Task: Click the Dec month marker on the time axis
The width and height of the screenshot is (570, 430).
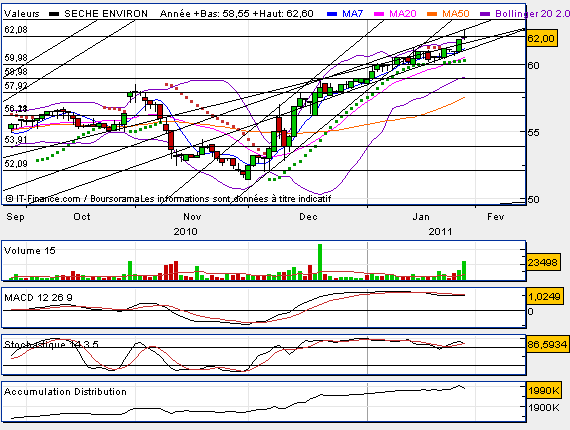Action: point(308,217)
